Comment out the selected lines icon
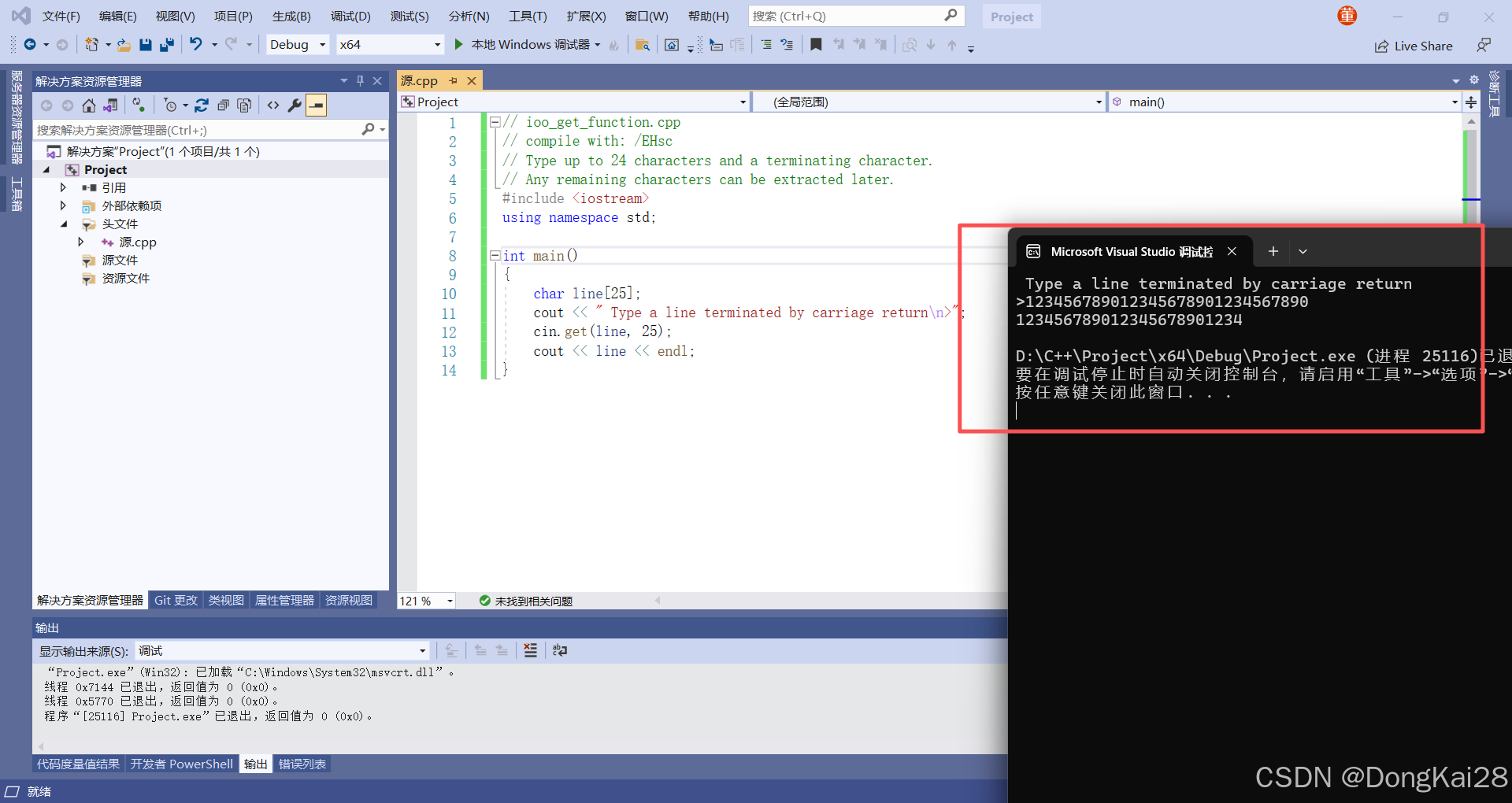The image size is (1512, 803). click(x=766, y=45)
